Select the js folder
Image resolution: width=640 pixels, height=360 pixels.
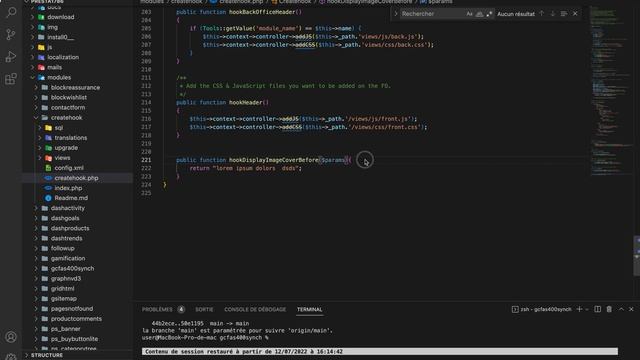click(x=50, y=47)
